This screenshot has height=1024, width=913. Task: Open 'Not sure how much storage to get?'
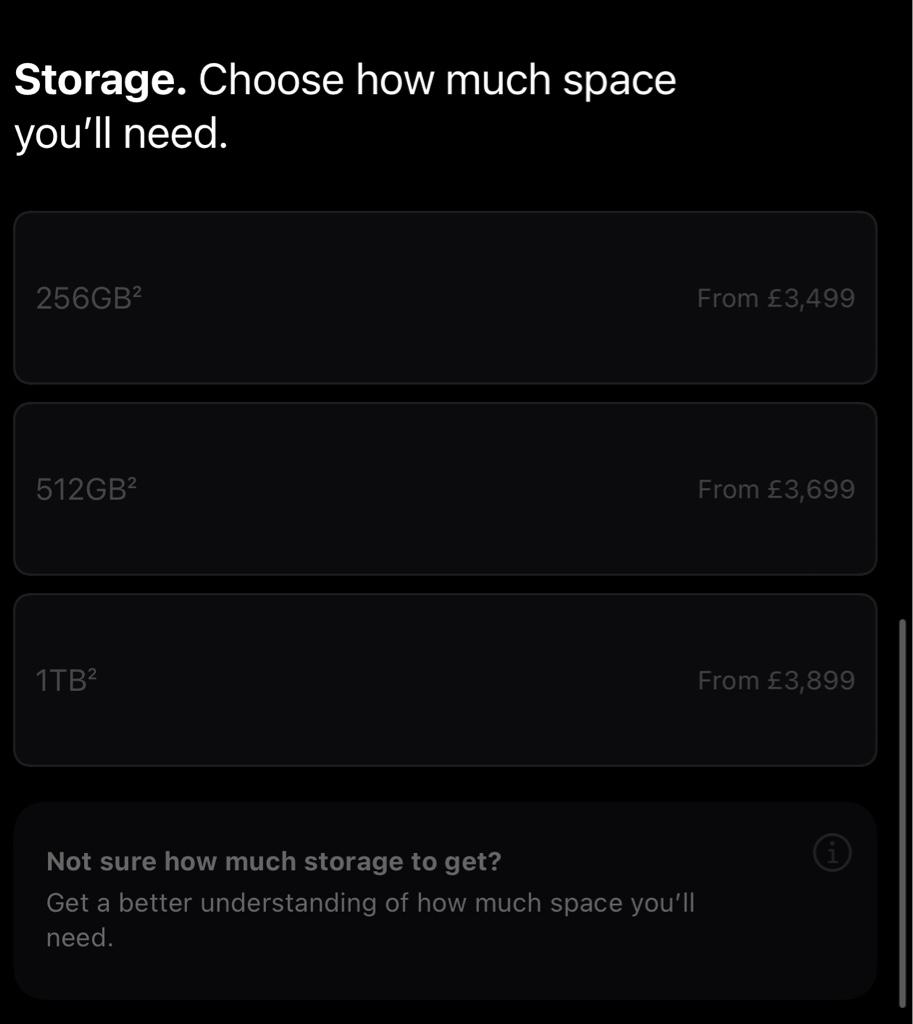coord(274,861)
